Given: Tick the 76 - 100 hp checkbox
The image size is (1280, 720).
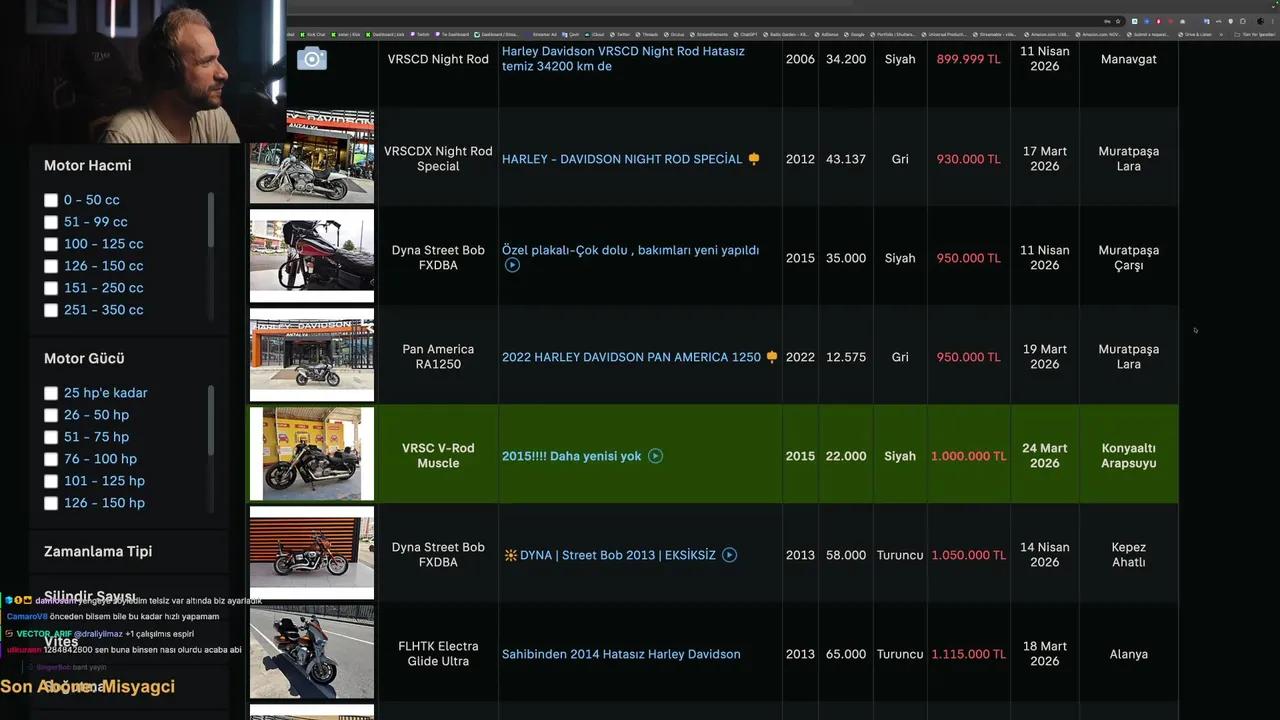Looking at the screenshot, I should (x=51, y=459).
